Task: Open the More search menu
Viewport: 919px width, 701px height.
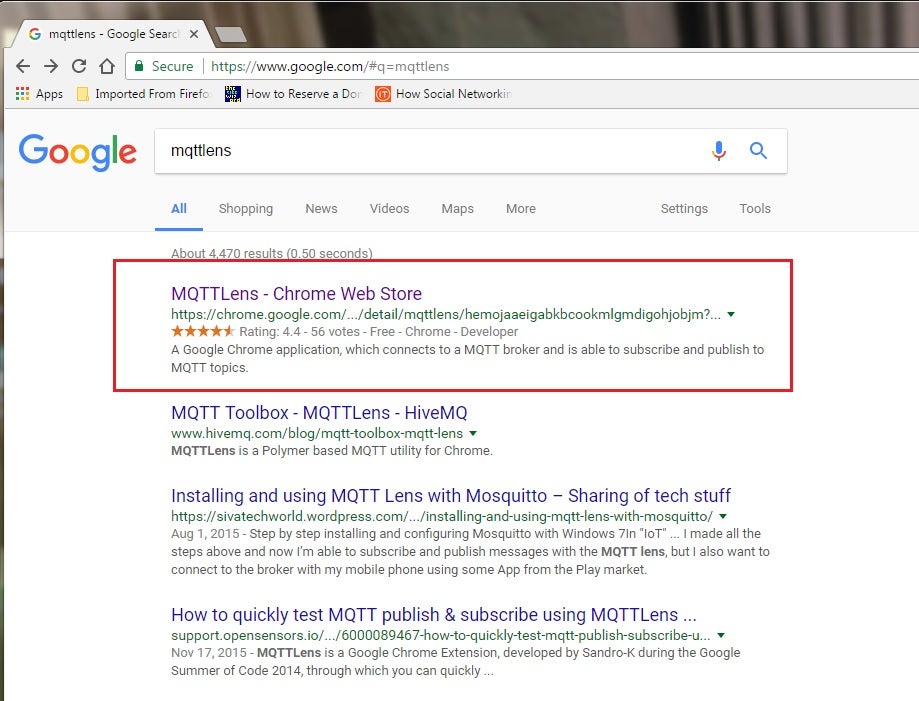Action: tap(520, 209)
